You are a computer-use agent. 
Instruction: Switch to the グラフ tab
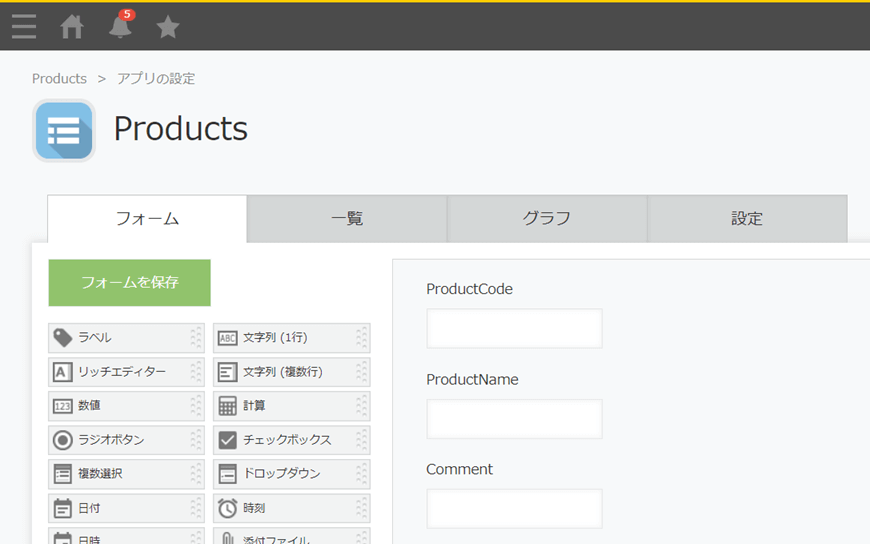[547, 219]
